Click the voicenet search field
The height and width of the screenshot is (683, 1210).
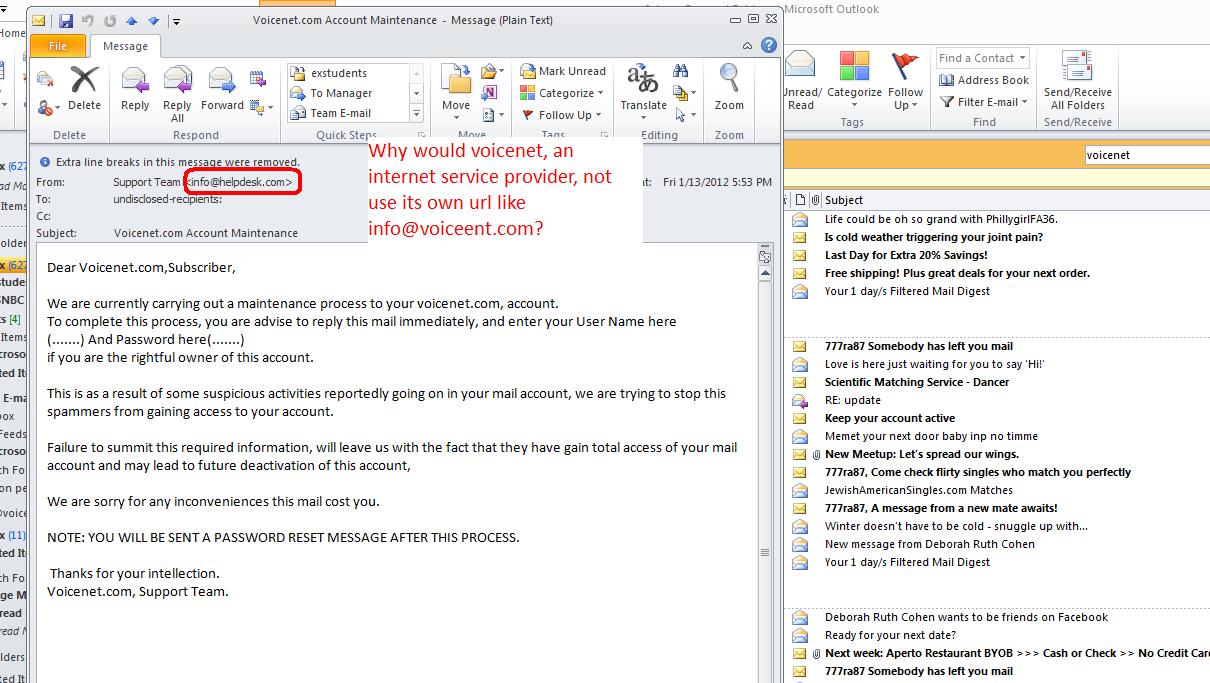[x=1147, y=155]
